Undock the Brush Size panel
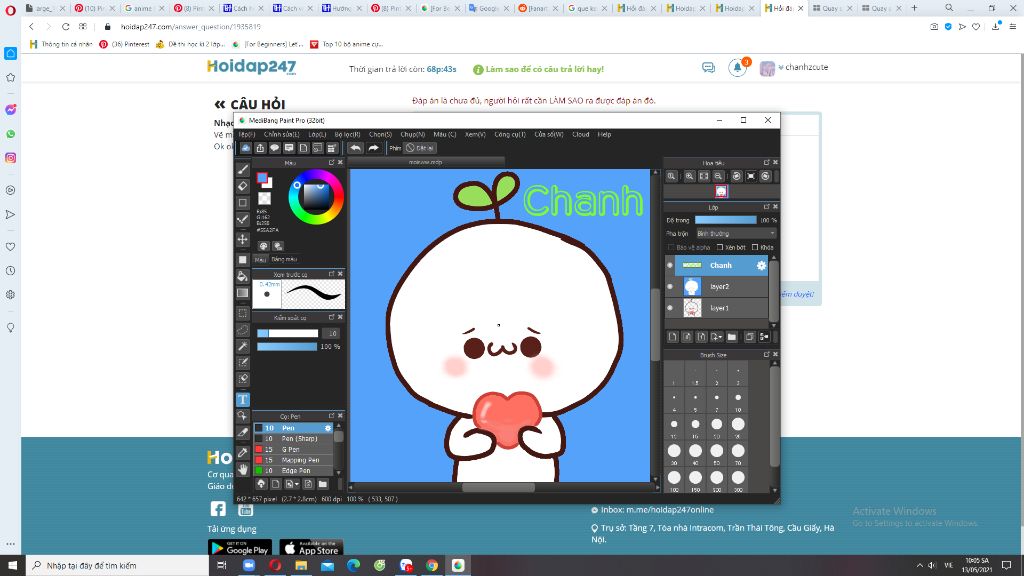The width and height of the screenshot is (1024, 576). click(767, 355)
